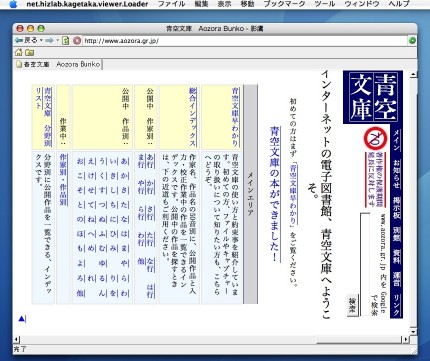Open 青空文庫早わかり link in the intro sentence
This screenshot has height=361, width=430.
[293, 195]
